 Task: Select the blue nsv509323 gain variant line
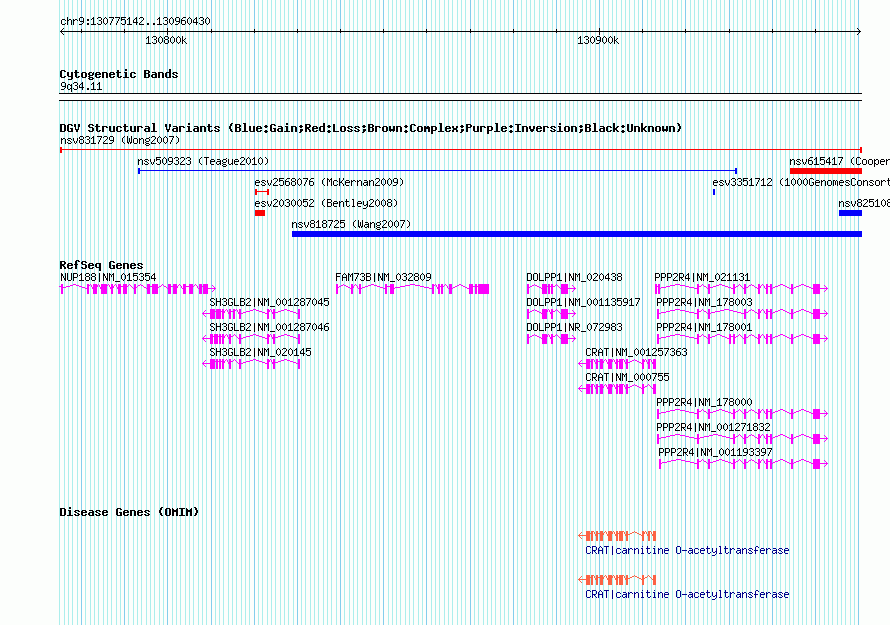tap(438, 171)
